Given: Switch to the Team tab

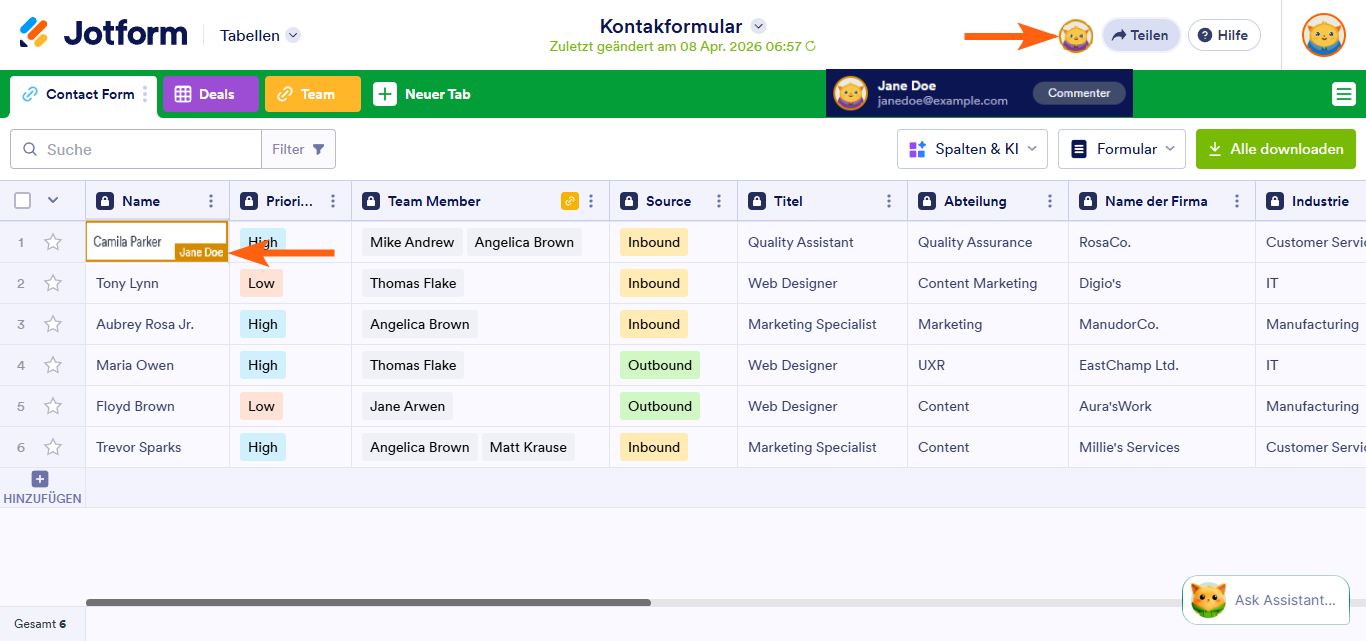Looking at the screenshot, I should click(312, 94).
